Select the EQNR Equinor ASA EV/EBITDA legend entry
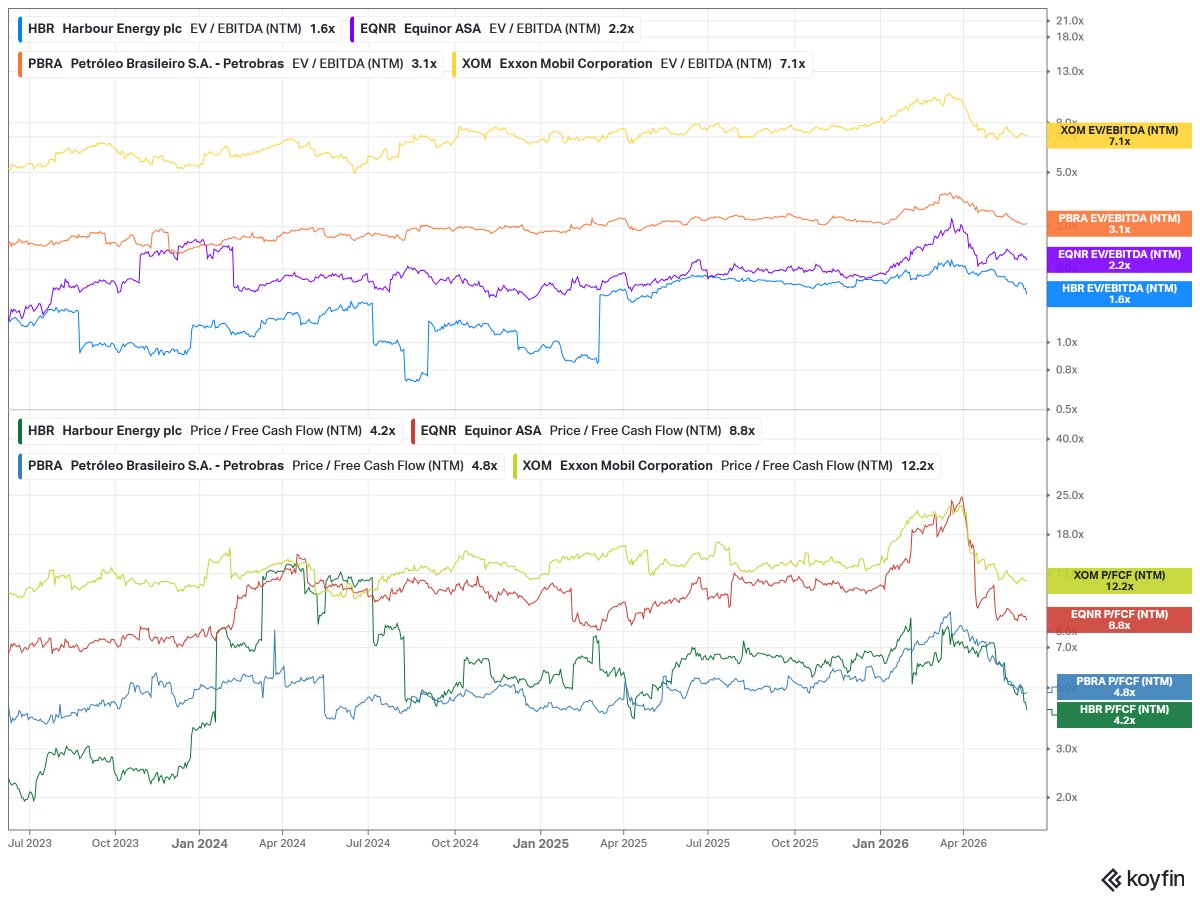The height and width of the screenshot is (900, 1200). coord(494,29)
